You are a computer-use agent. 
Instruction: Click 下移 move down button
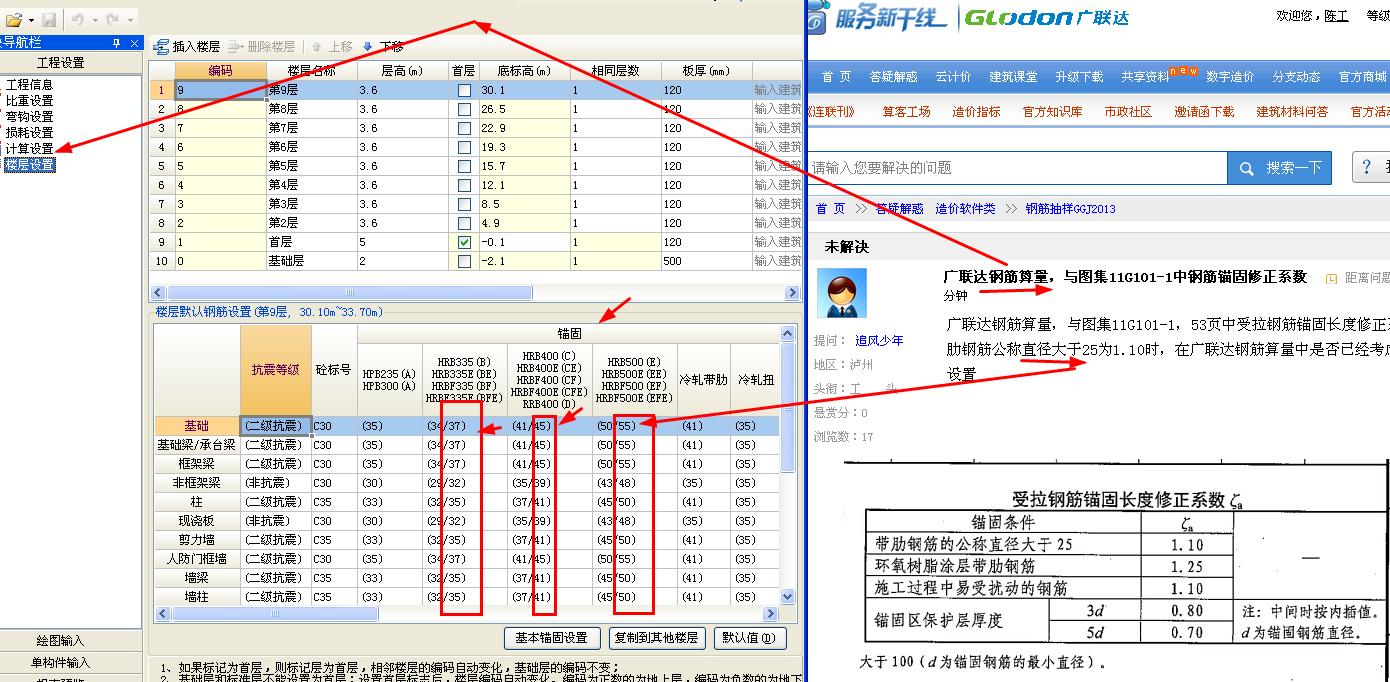382,47
